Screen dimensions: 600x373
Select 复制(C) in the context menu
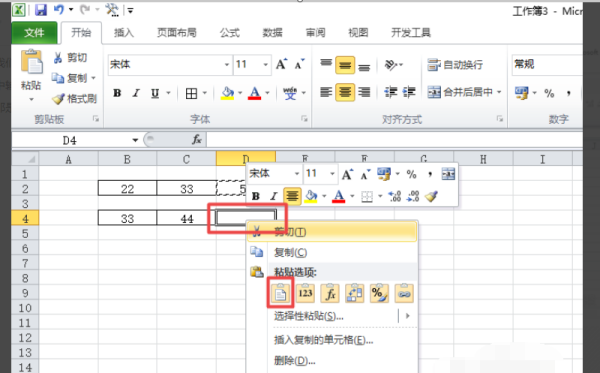coord(332,252)
